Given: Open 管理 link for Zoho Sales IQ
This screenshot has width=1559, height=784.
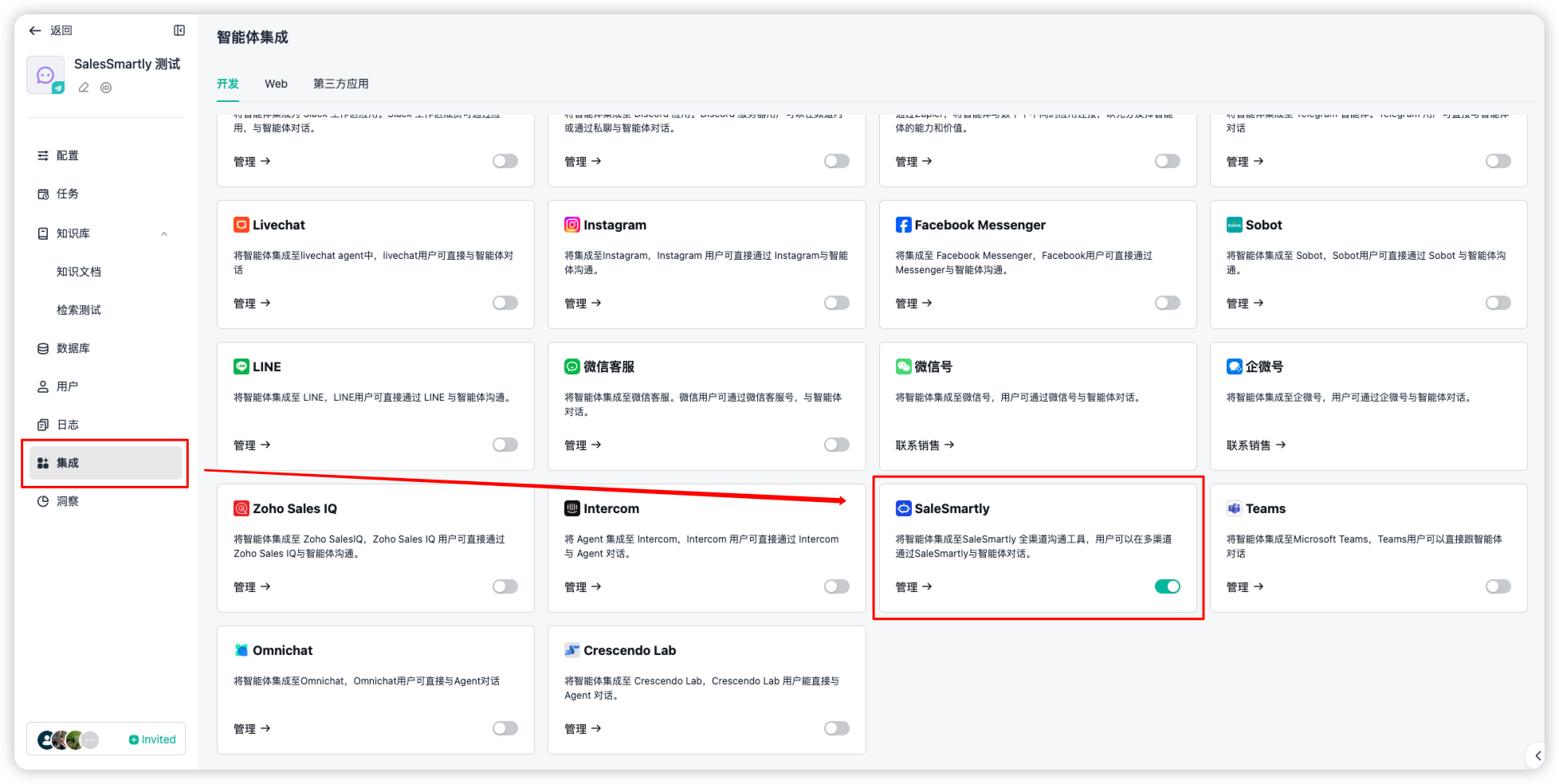Looking at the screenshot, I should (x=252, y=587).
